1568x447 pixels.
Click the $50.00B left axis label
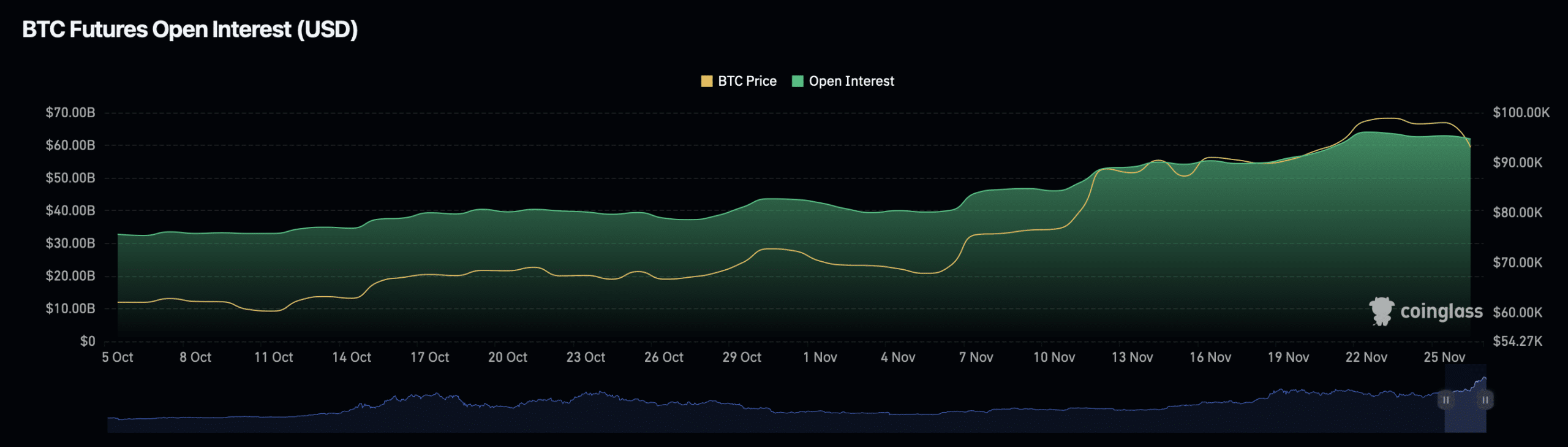click(x=70, y=178)
